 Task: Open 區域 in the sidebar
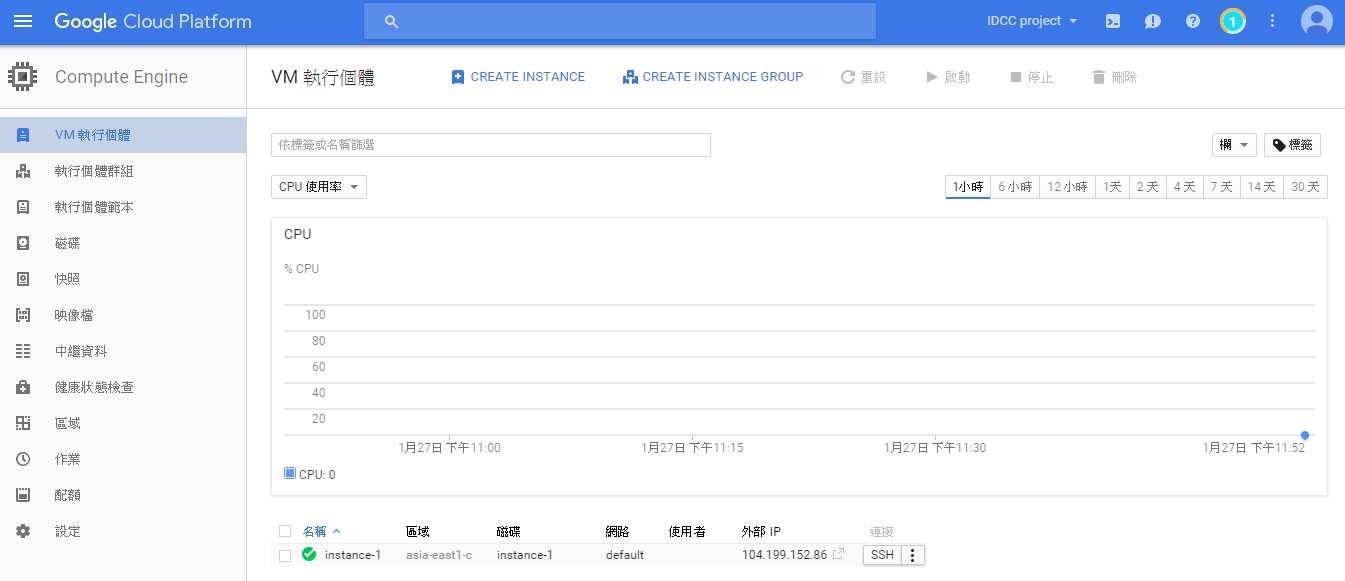[123, 423]
